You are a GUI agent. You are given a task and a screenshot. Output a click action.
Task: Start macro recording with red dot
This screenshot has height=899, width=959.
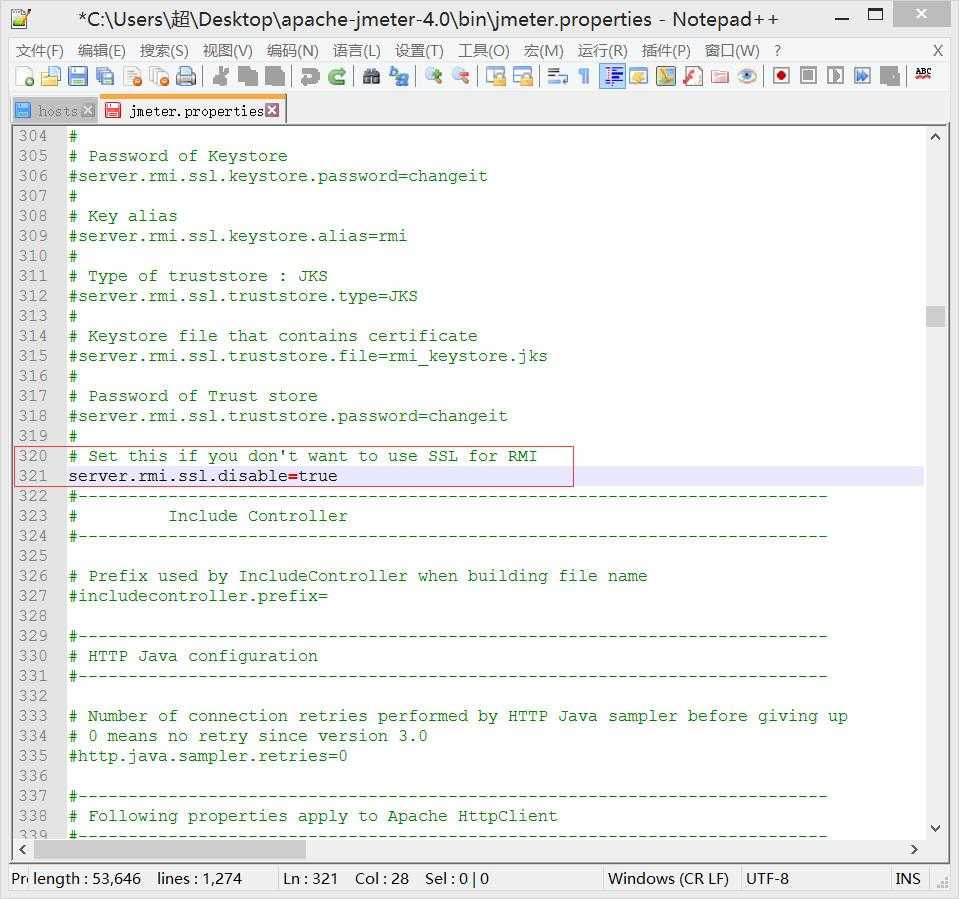click(x=781, y=76)
